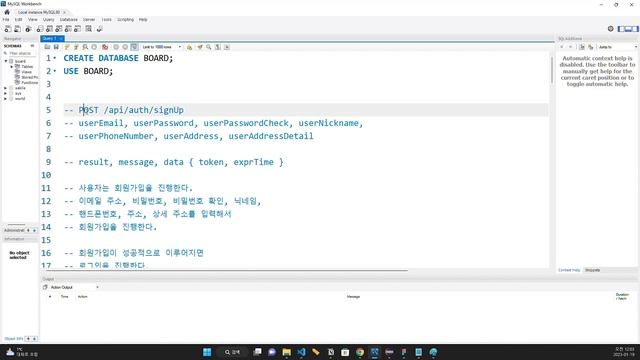Open the Scripting menu
Screen dimensions: 640x360
tap(125, 20)
